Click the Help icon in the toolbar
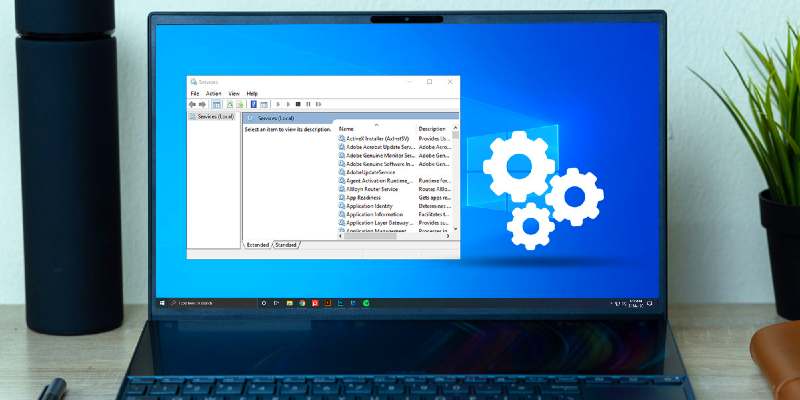800x400 pixels. click(254, 104)
